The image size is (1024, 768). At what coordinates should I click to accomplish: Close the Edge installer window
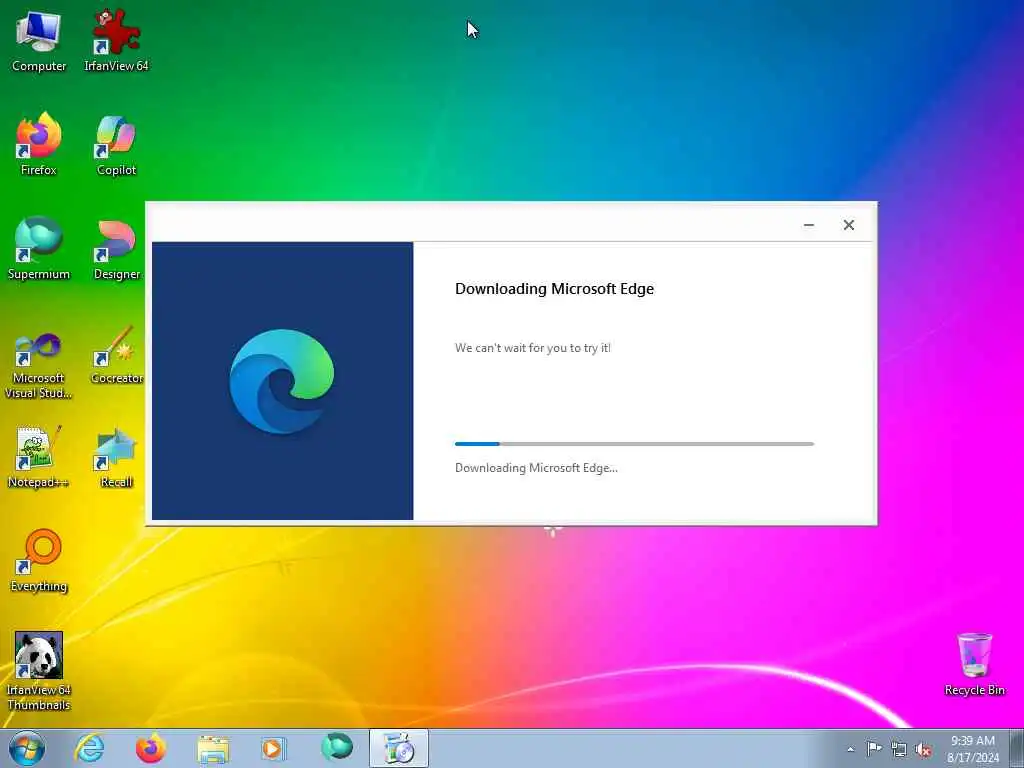[x=848, y=225]
